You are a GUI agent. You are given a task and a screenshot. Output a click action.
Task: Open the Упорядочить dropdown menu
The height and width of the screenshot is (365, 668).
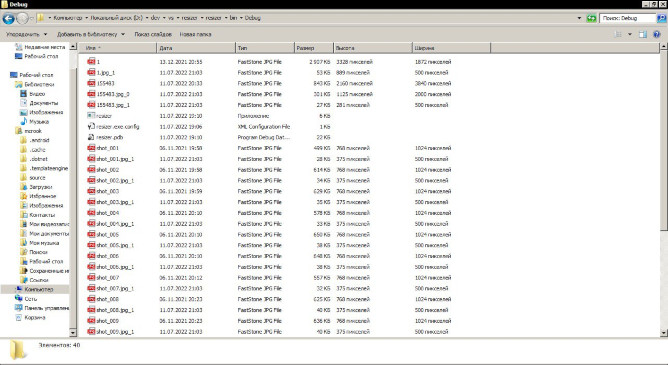click(26, 34)
